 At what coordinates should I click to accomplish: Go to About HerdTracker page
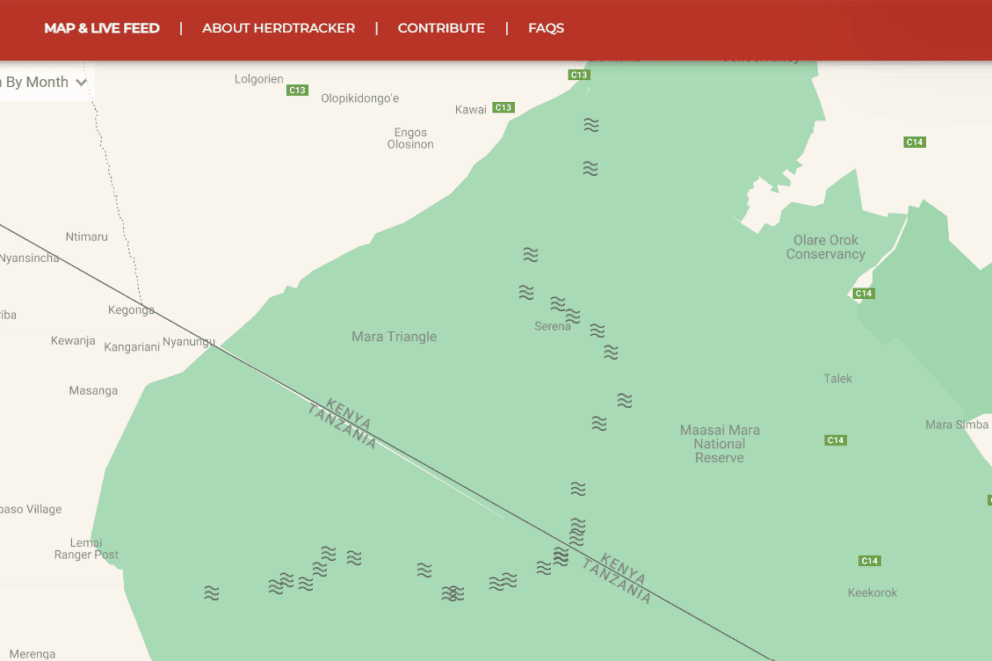[278, 28]
